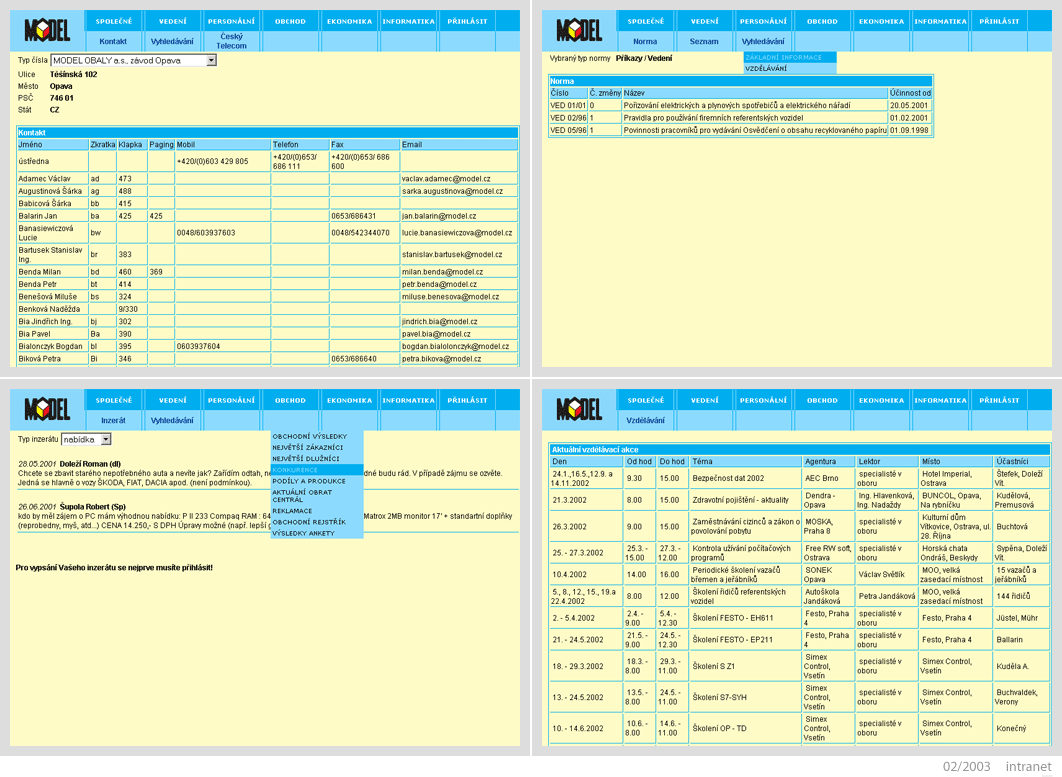Choose Konkurence from the Obchod menu
The height and width of the screenshot is (777, 1062).
pos(316,469)
